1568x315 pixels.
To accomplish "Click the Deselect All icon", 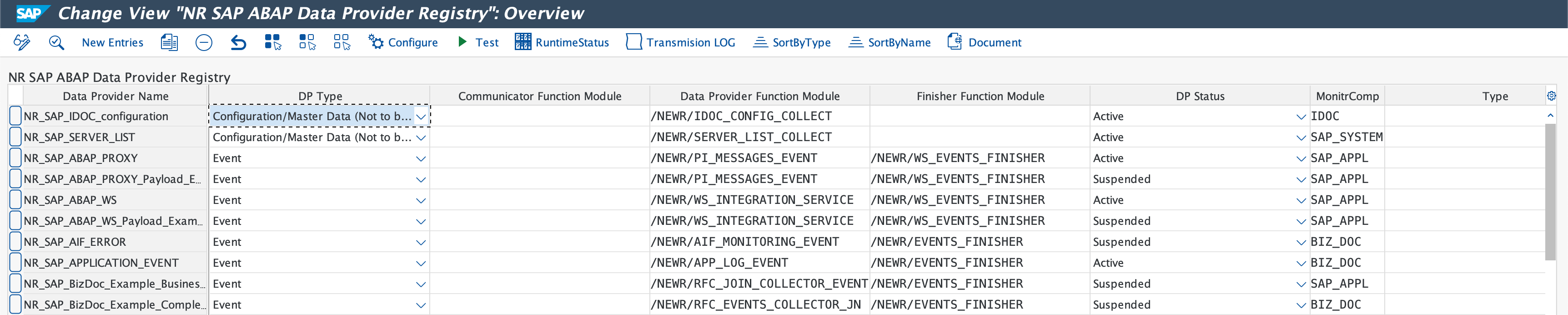I will click(342, 42).
